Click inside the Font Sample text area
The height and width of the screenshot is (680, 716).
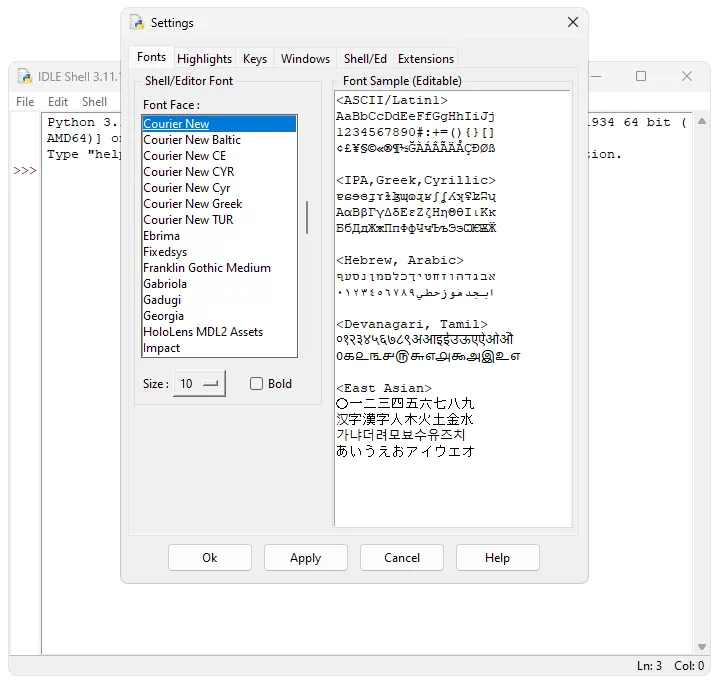tap(453, 309)
